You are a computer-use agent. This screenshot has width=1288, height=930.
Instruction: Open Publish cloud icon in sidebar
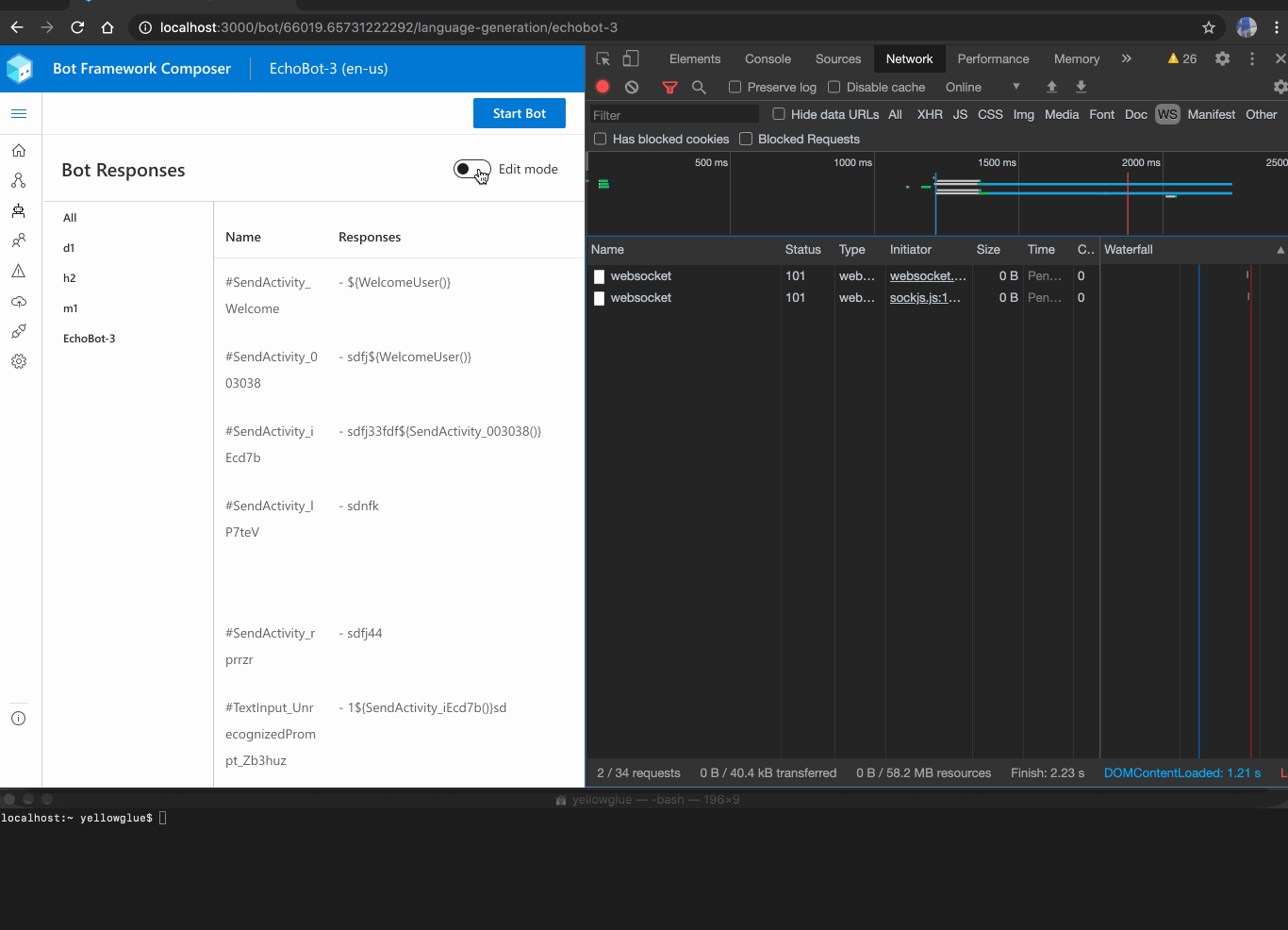(19, 301)
